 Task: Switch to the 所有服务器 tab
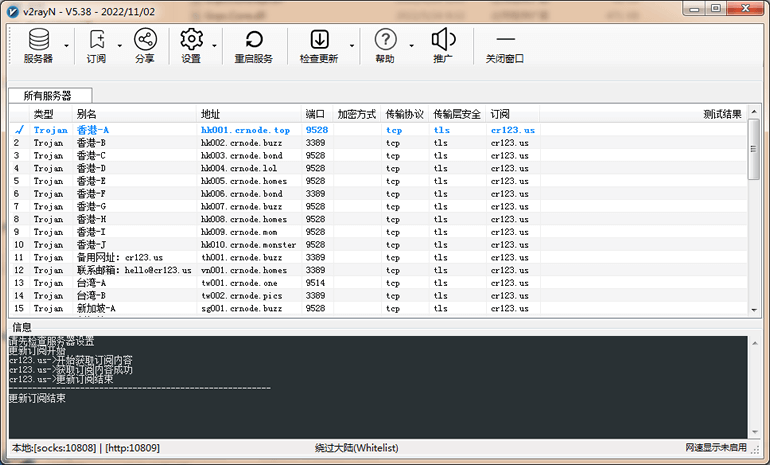(x=50, y=95)
